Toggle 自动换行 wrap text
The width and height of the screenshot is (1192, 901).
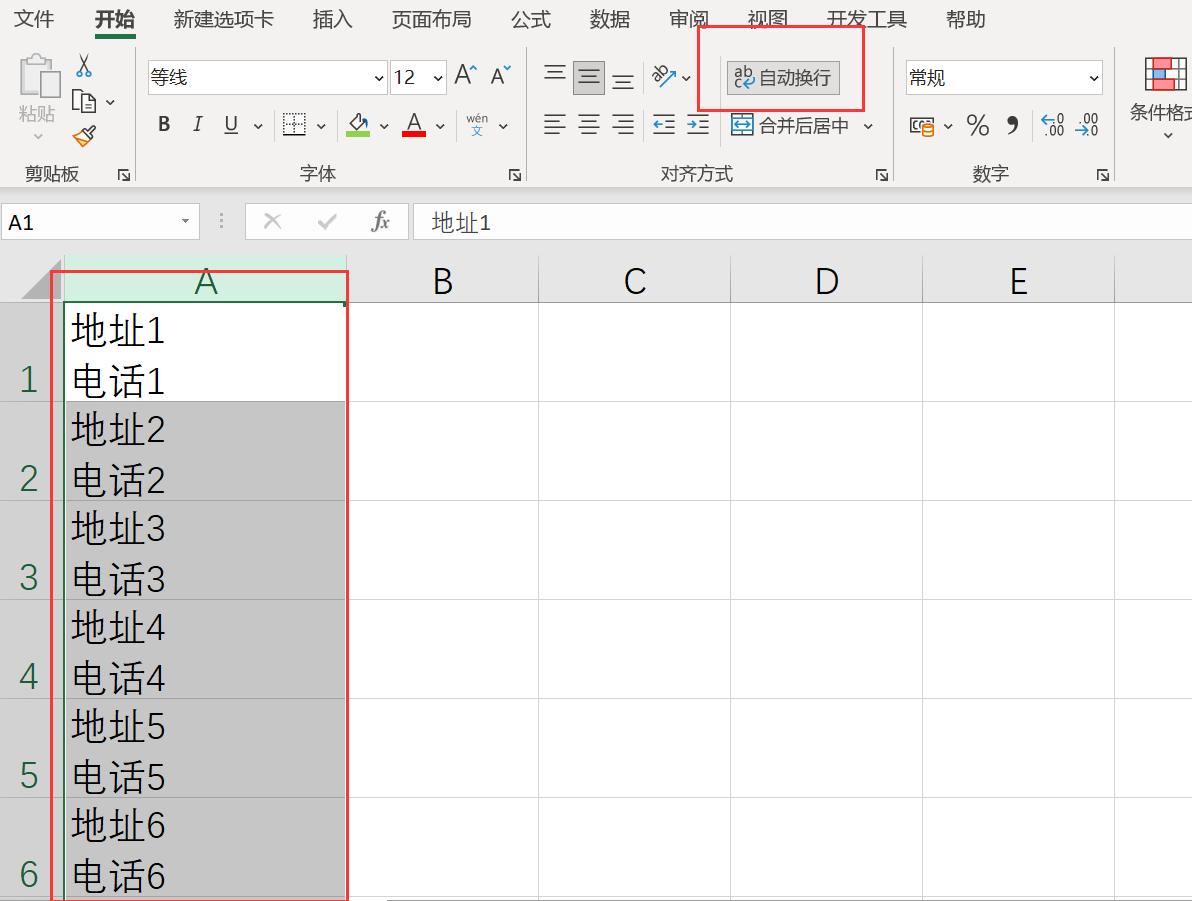(783, 78)
